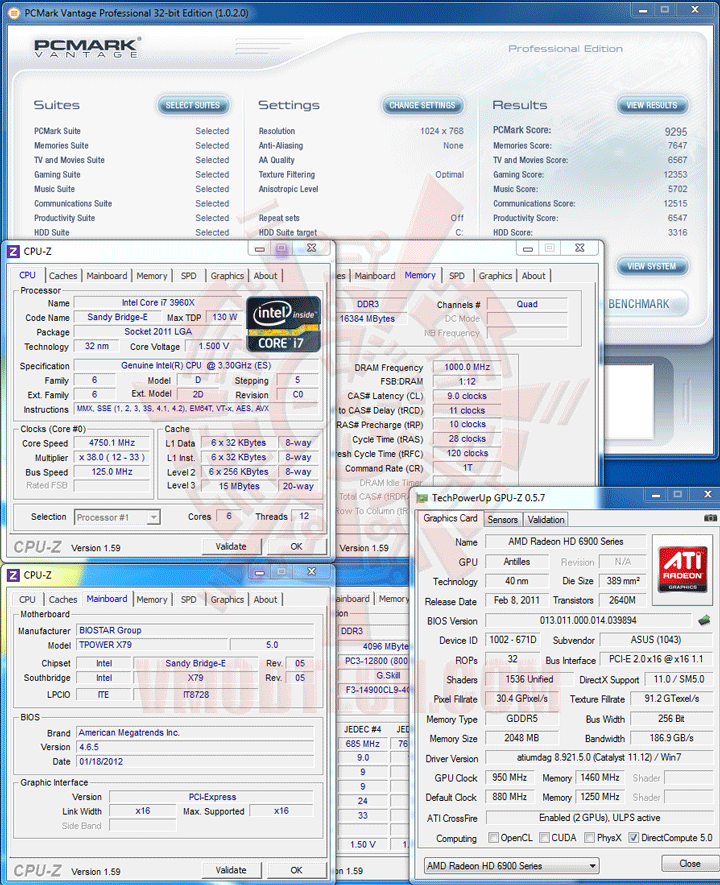This screenshot has width=720, height=885.
Task: Click the GPU-Z screenshot camera icon
Action: tap(710, 518)
